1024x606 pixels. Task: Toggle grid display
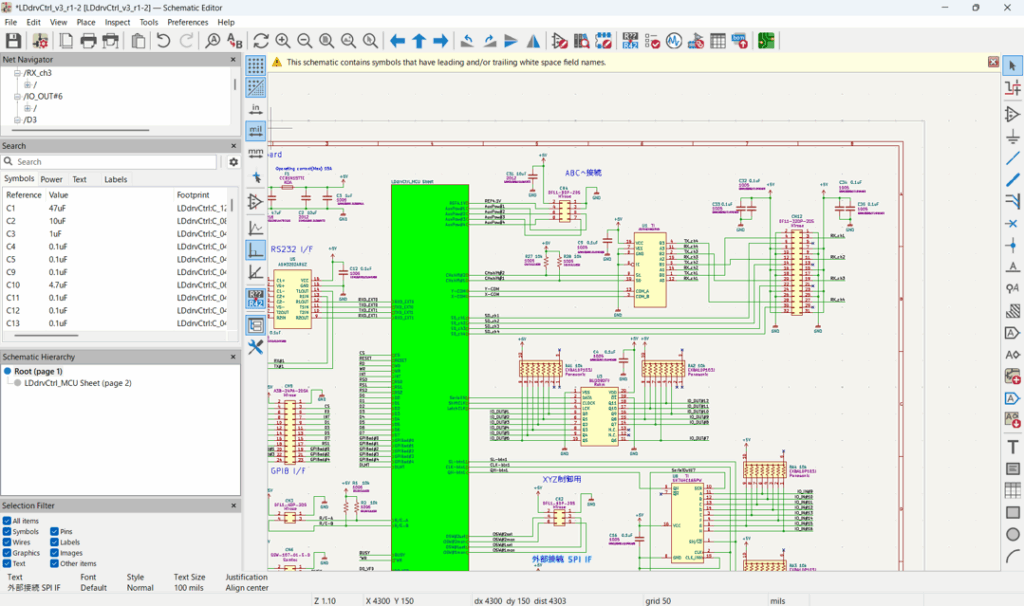[x=255, y=65]
